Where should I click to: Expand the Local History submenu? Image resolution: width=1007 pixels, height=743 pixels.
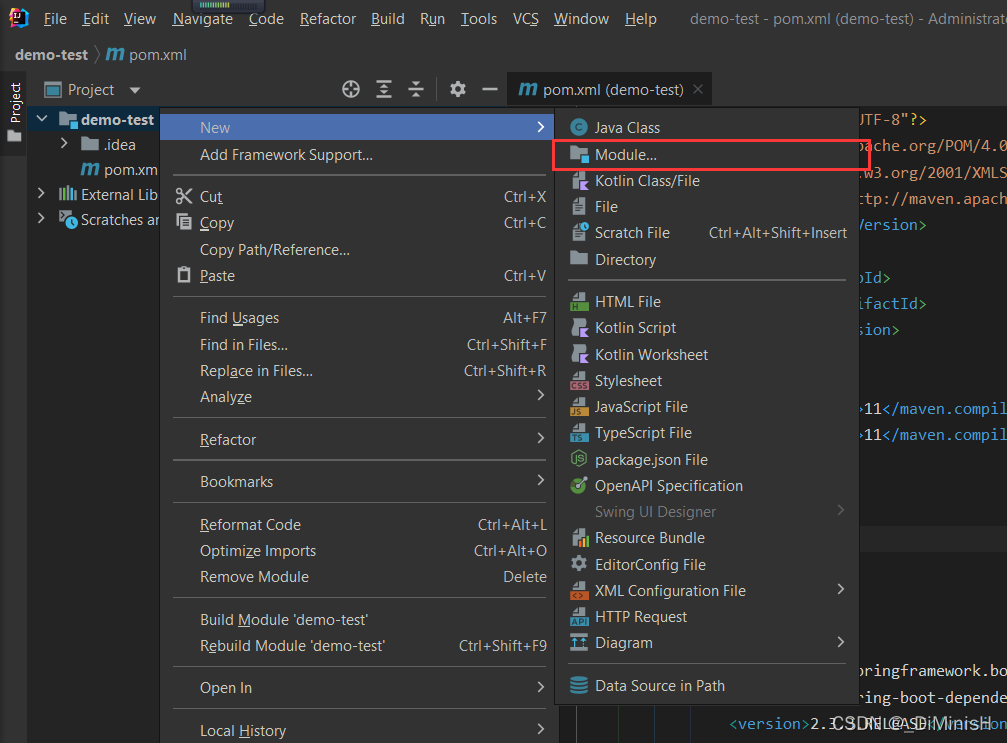tap(540, 730)
